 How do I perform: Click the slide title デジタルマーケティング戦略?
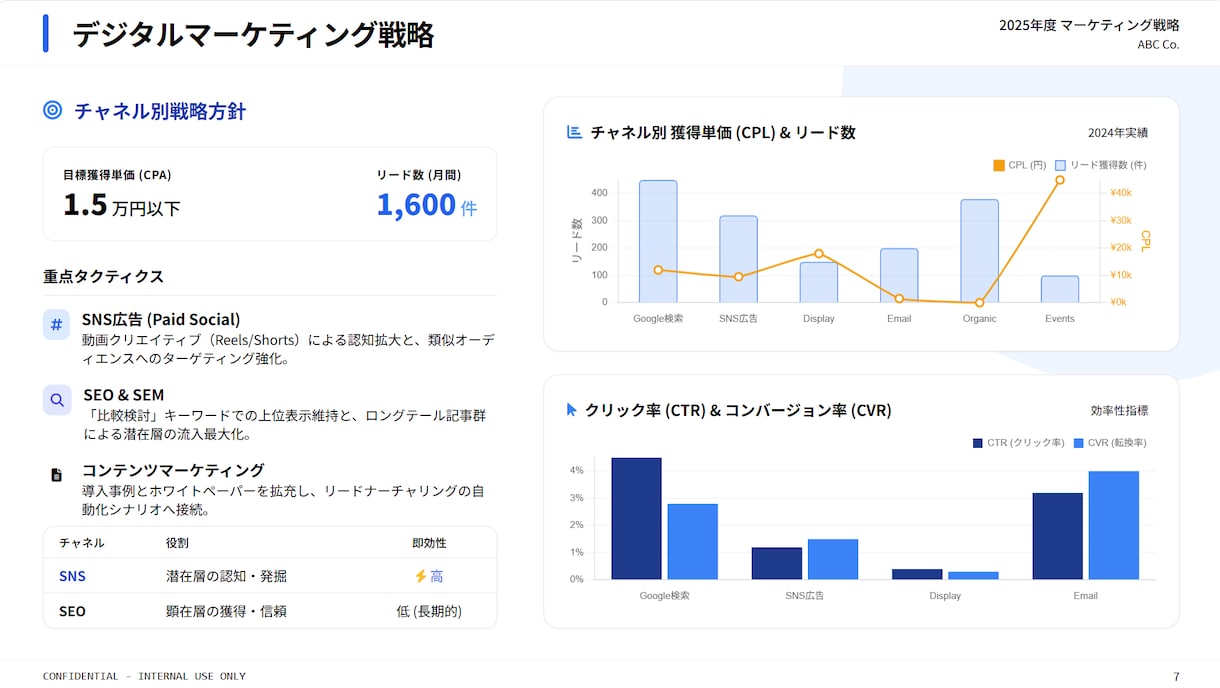(253, 34)
